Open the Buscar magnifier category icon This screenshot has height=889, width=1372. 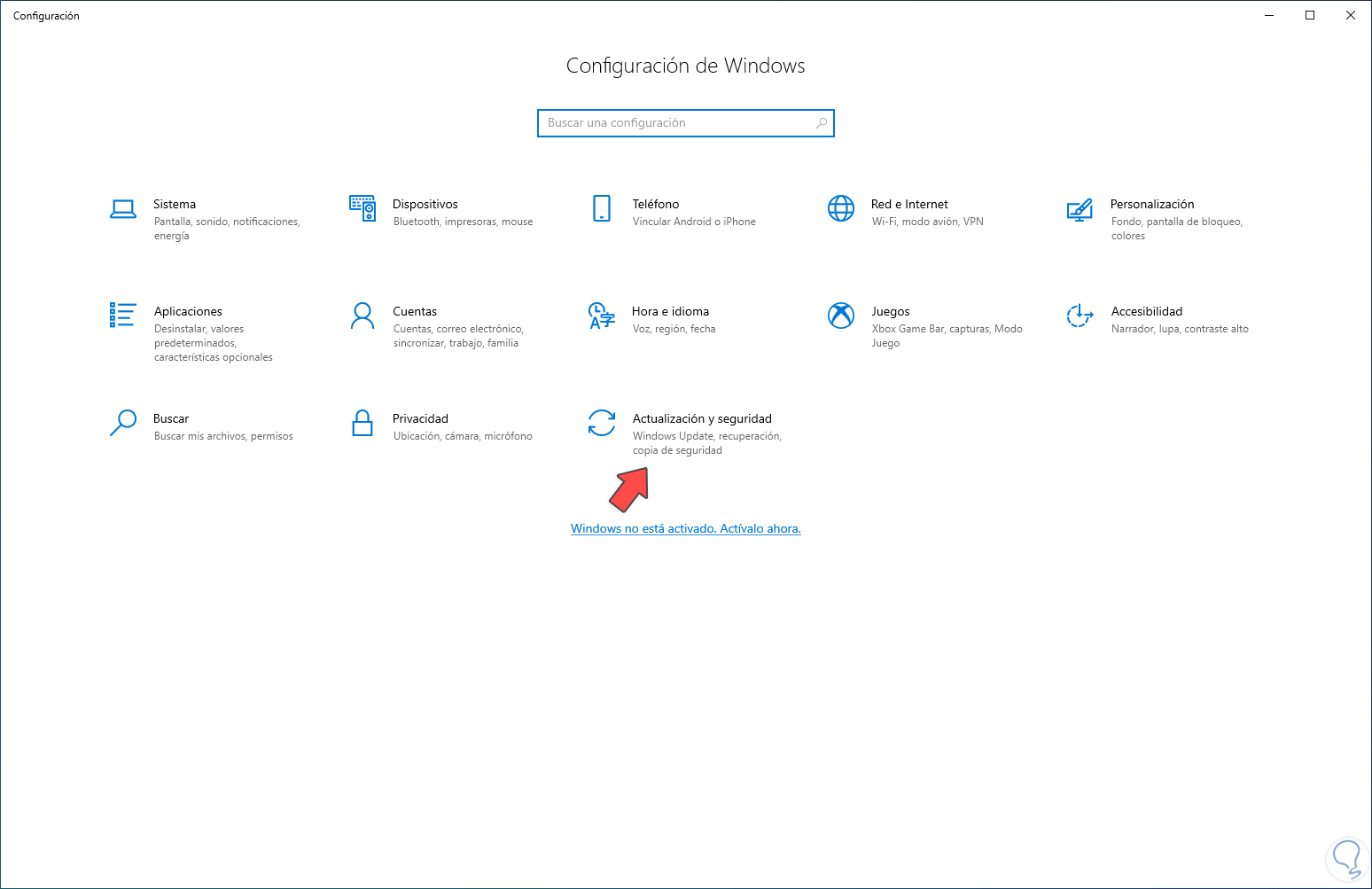[123, 423]
